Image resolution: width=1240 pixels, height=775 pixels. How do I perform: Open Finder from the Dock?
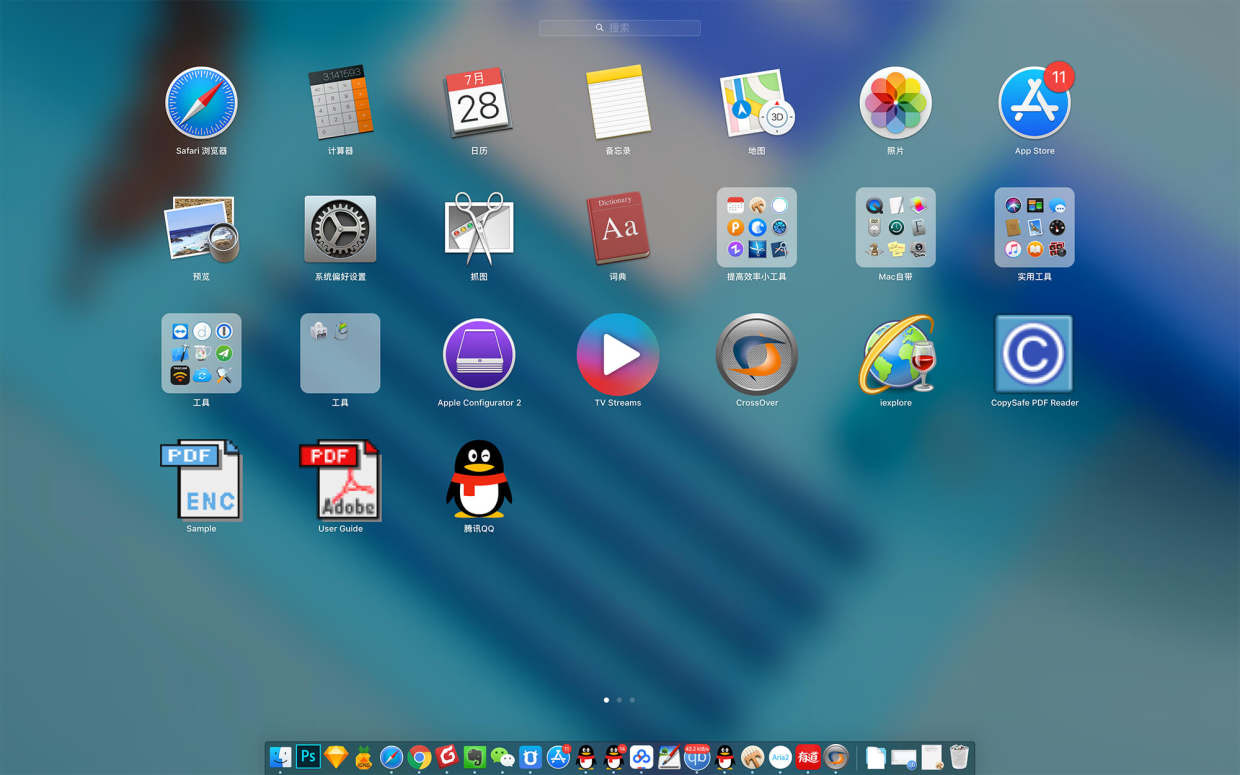(281, 757)
